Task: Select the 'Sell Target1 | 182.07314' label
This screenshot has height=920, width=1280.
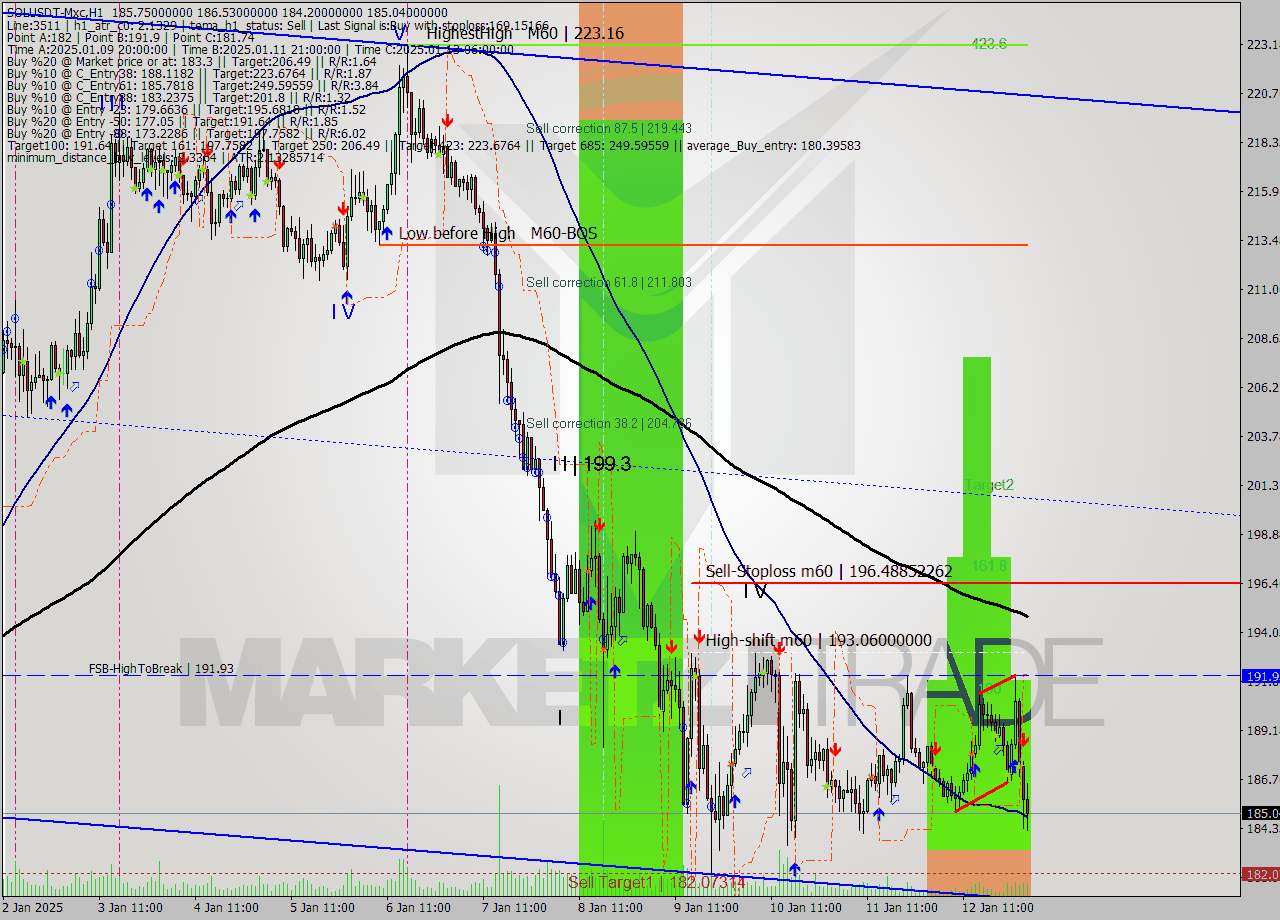Action: click(x=657, y=882)
